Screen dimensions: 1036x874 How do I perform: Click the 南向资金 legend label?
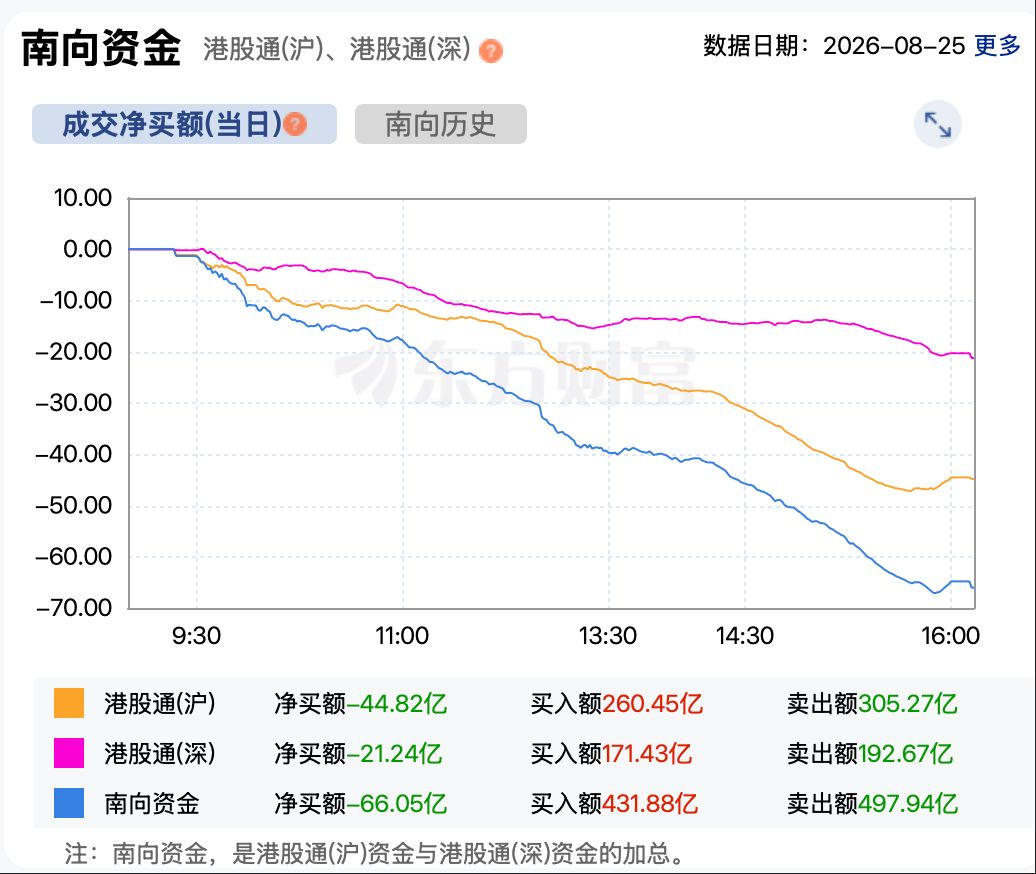tap(152, 804)
